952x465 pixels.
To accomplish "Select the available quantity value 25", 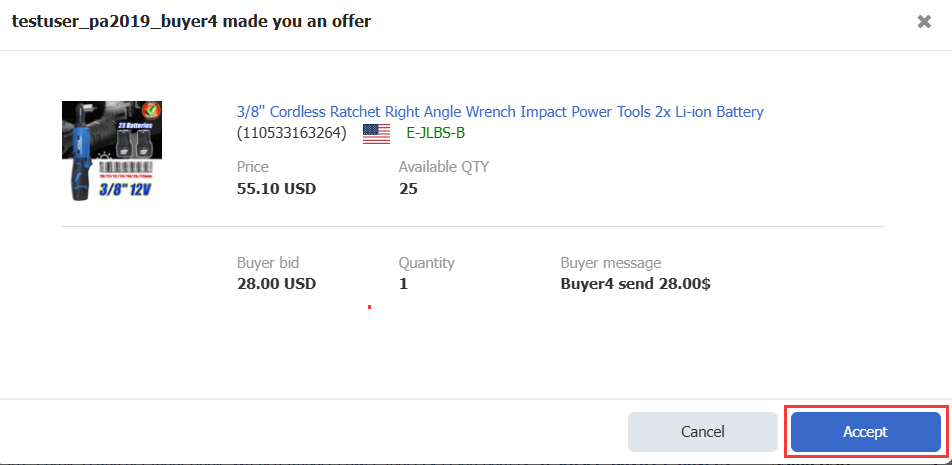I will point(408,188).
